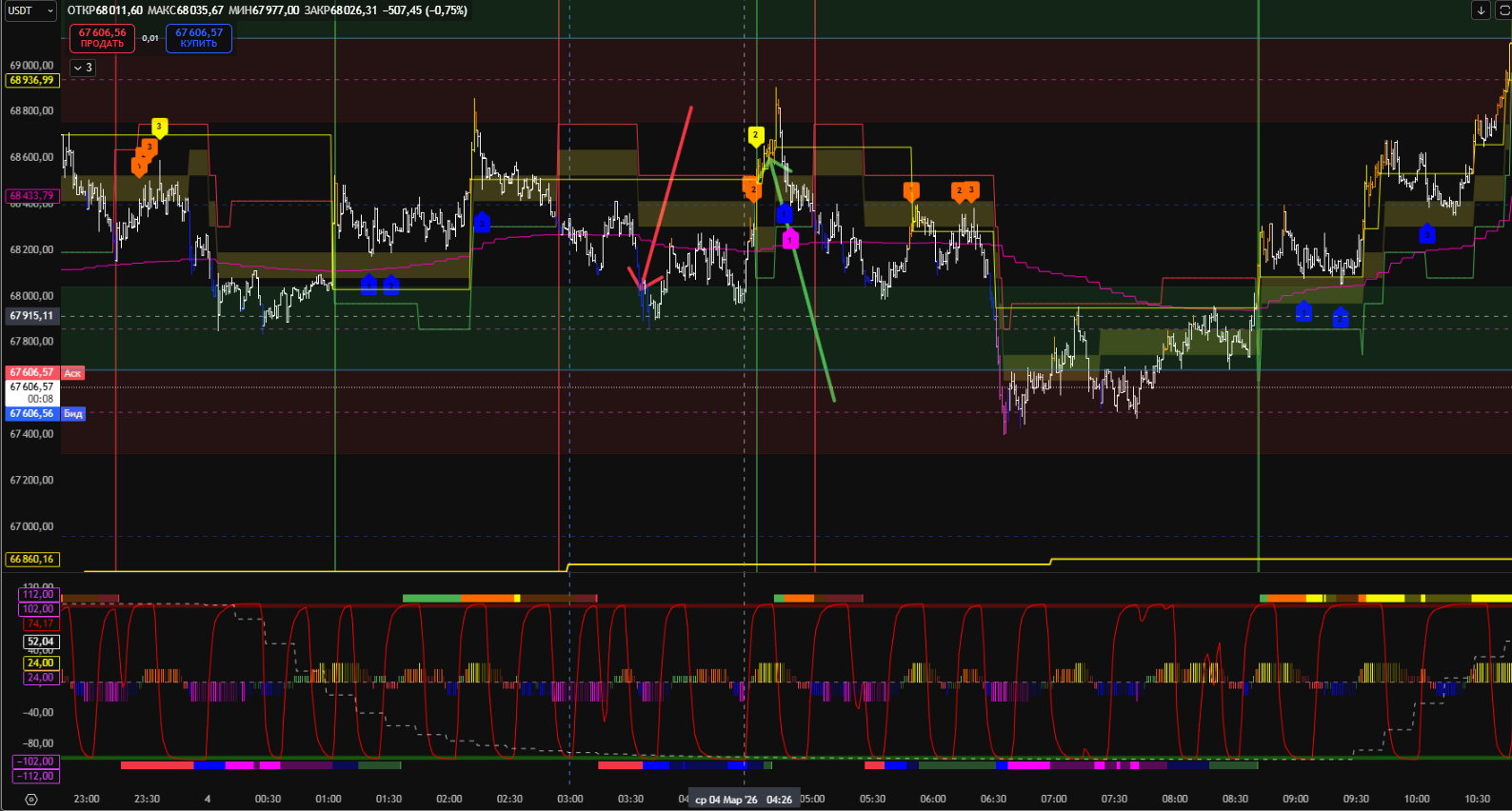Click the red 74,17 indicator value label

click(40, 623)
